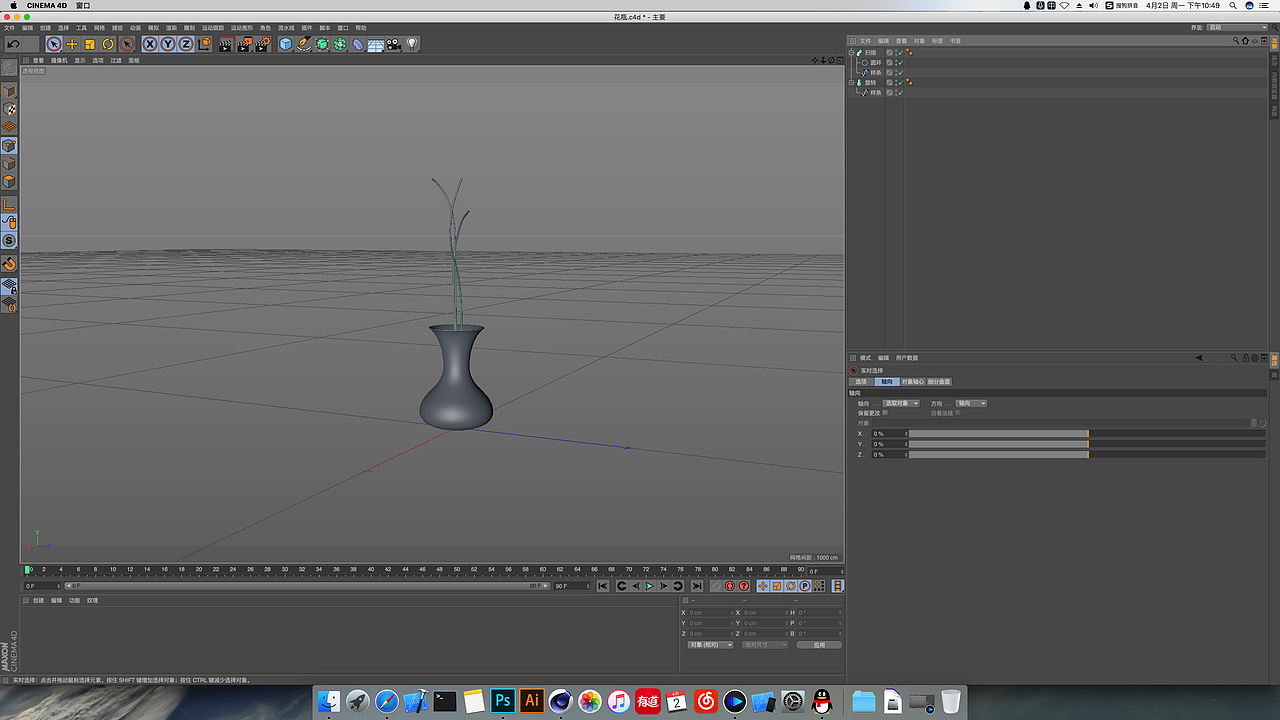The height and width of the screenshot is (720, 1280).
Task: Render to Picture Viewer
Action: (244, 44)
